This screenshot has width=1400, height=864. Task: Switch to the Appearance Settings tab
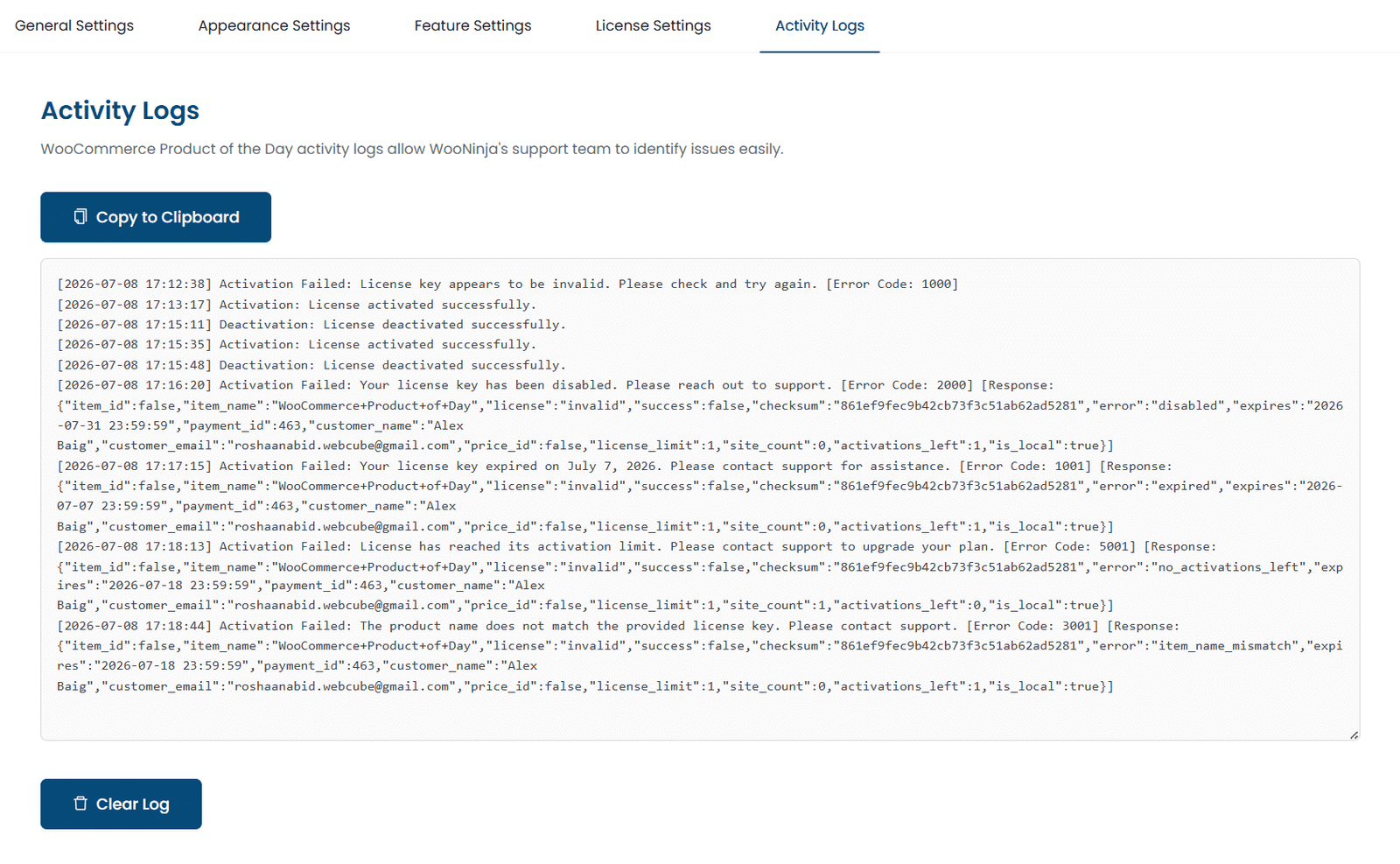click(x=274, y=25)
